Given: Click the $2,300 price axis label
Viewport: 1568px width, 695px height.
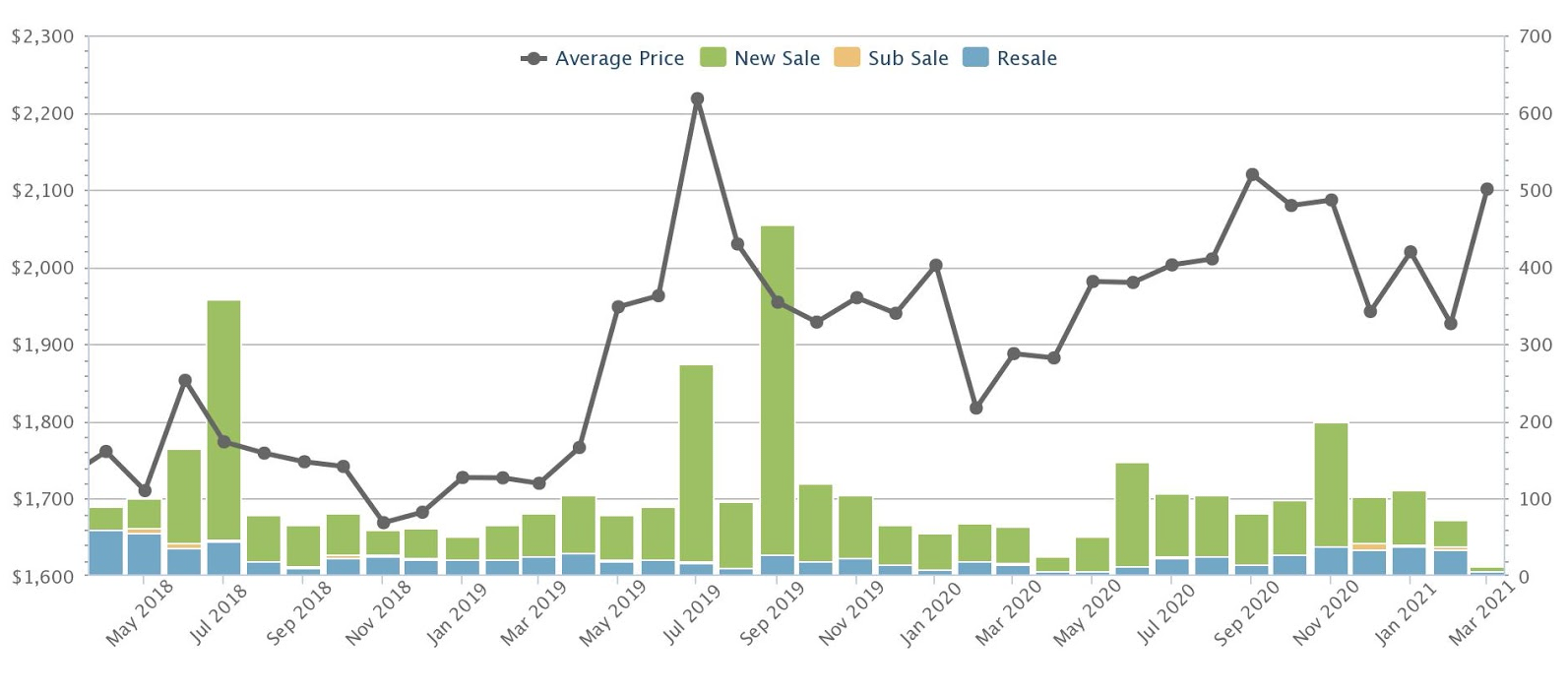Looking at the screenshot, I should coord(42,36).
